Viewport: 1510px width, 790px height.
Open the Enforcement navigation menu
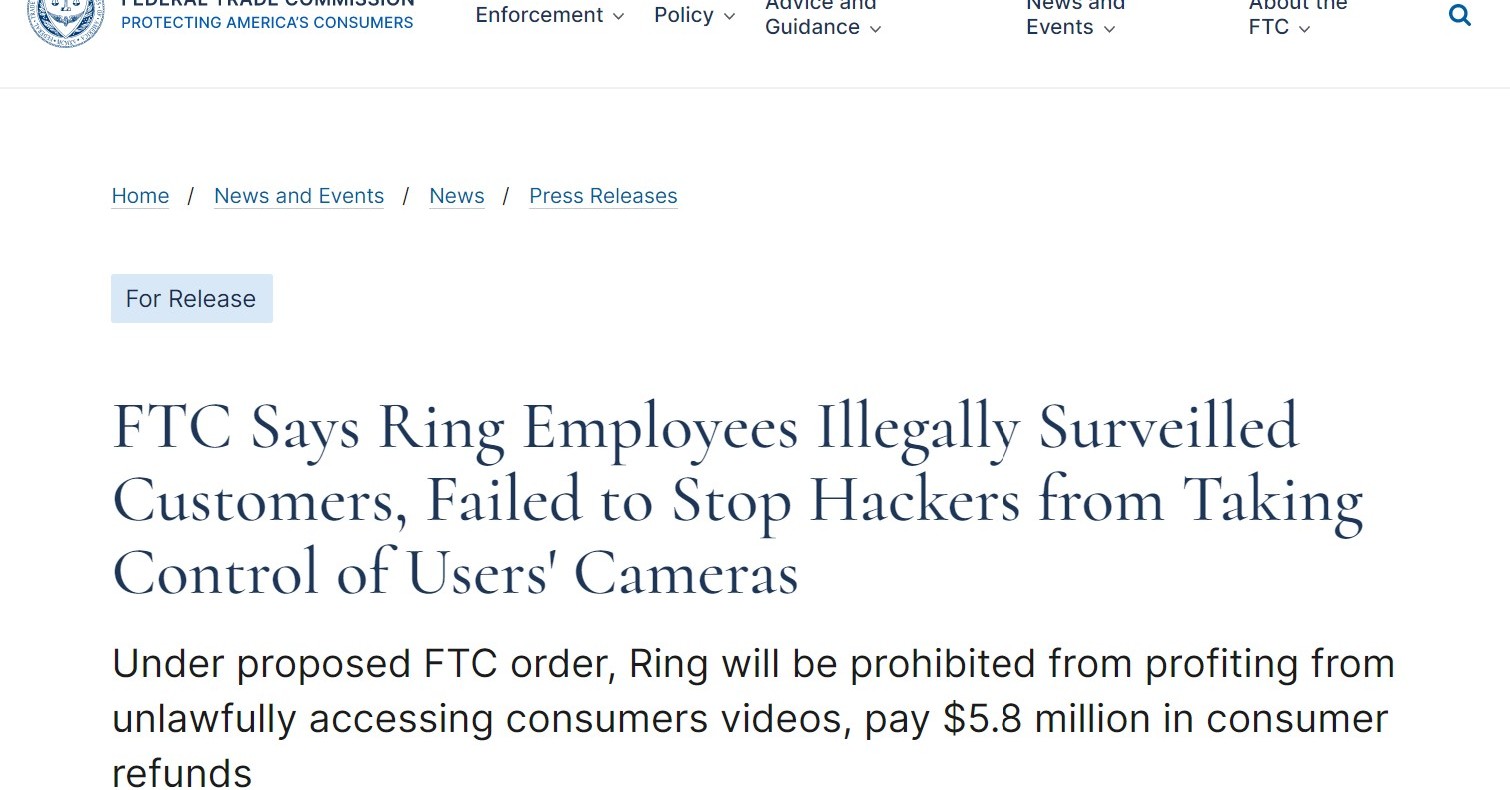click(x=539, y=15)
